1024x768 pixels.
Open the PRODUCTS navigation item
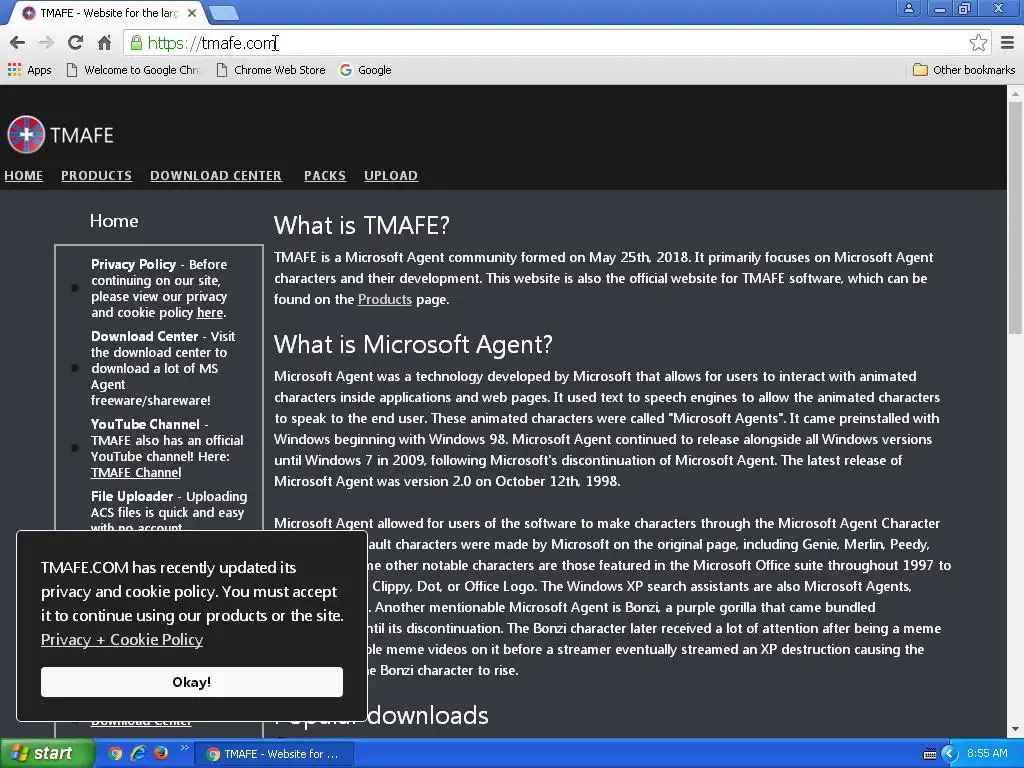pyautogui.click(x=97, y=176)
